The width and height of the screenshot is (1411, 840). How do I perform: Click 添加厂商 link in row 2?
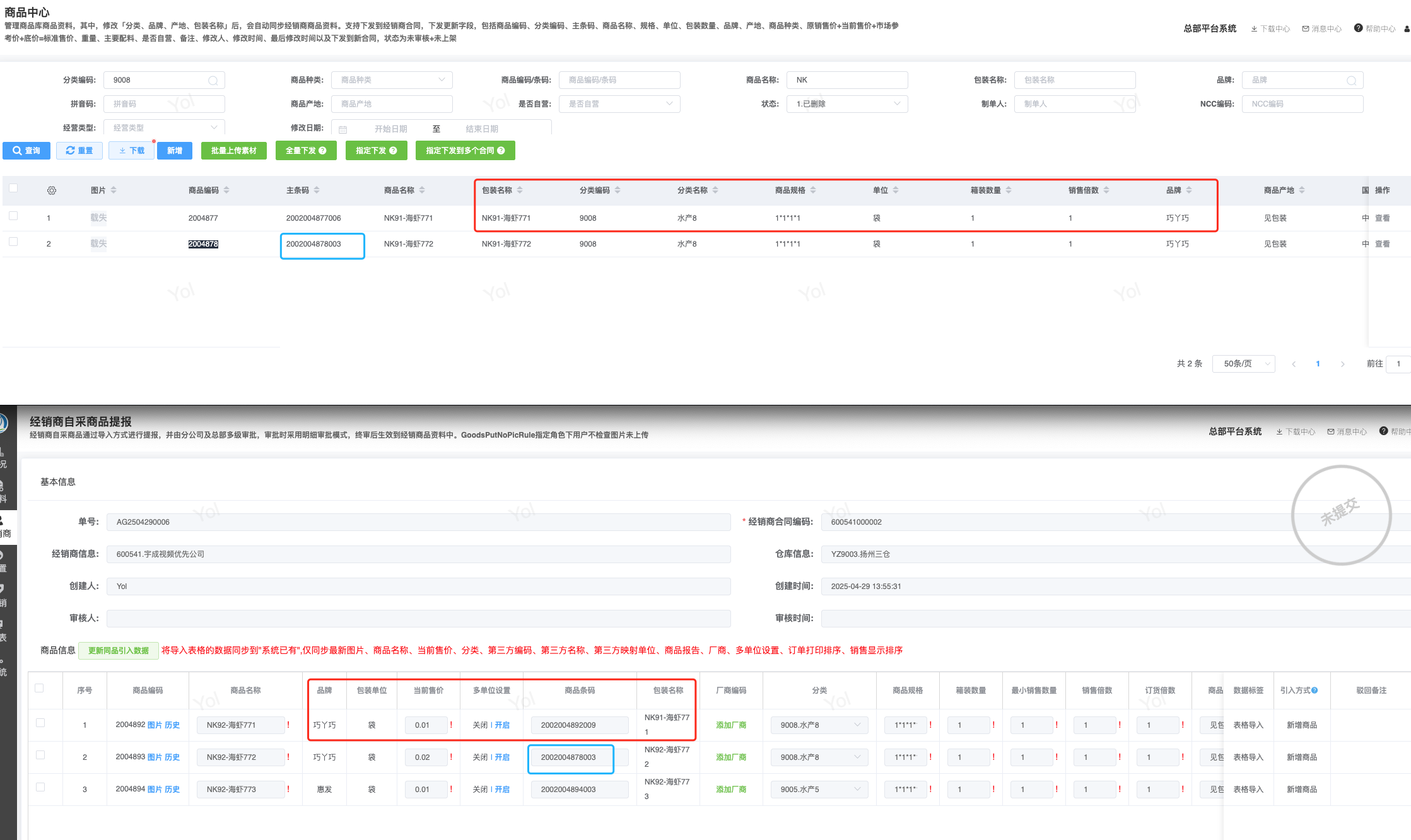pyautogui.click(x=730, y=757)
